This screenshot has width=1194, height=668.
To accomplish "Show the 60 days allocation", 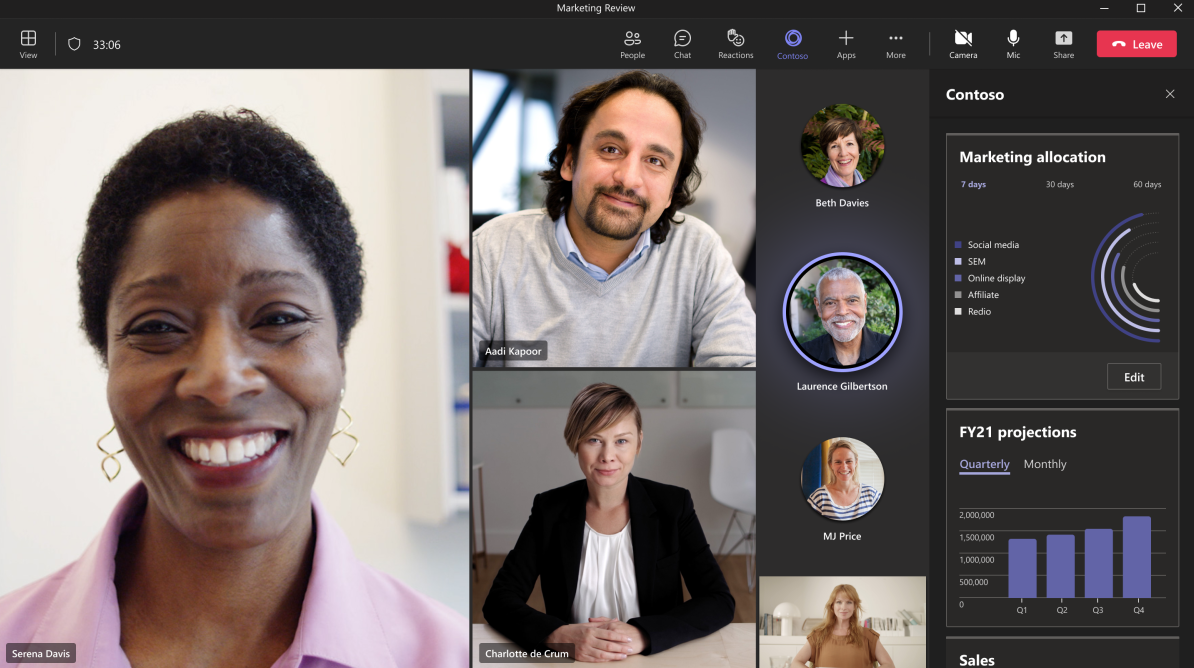I will [x=1146, y=184].
